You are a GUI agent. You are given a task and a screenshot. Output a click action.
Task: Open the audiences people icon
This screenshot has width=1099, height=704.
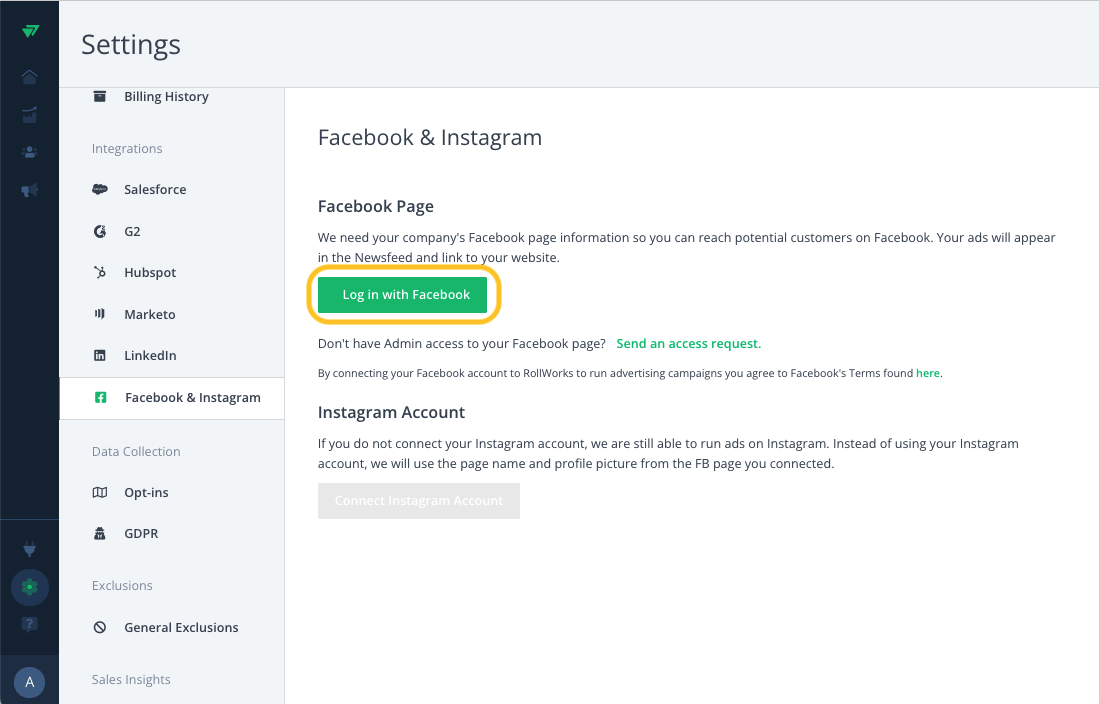pyautogui.click(x=29, y=152)
